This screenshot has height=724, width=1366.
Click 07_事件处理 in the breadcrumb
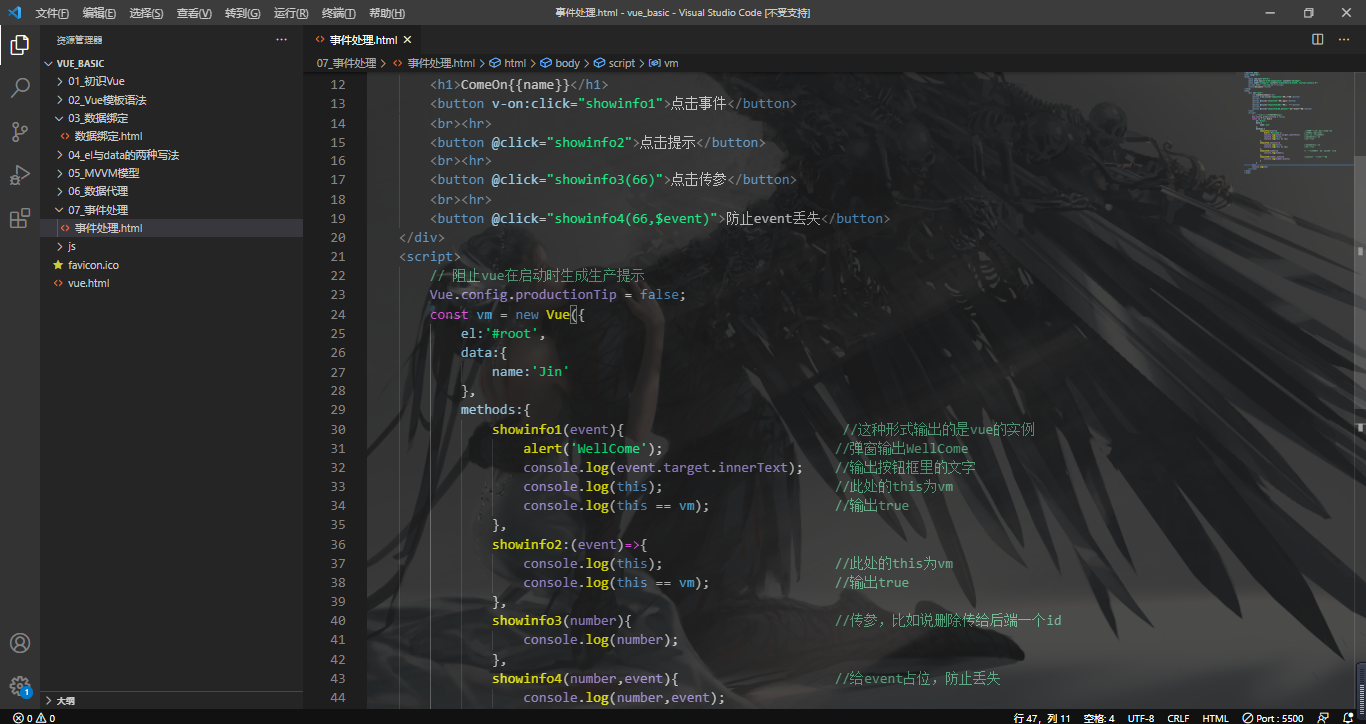pyautogui.click(x=346, y=63)
